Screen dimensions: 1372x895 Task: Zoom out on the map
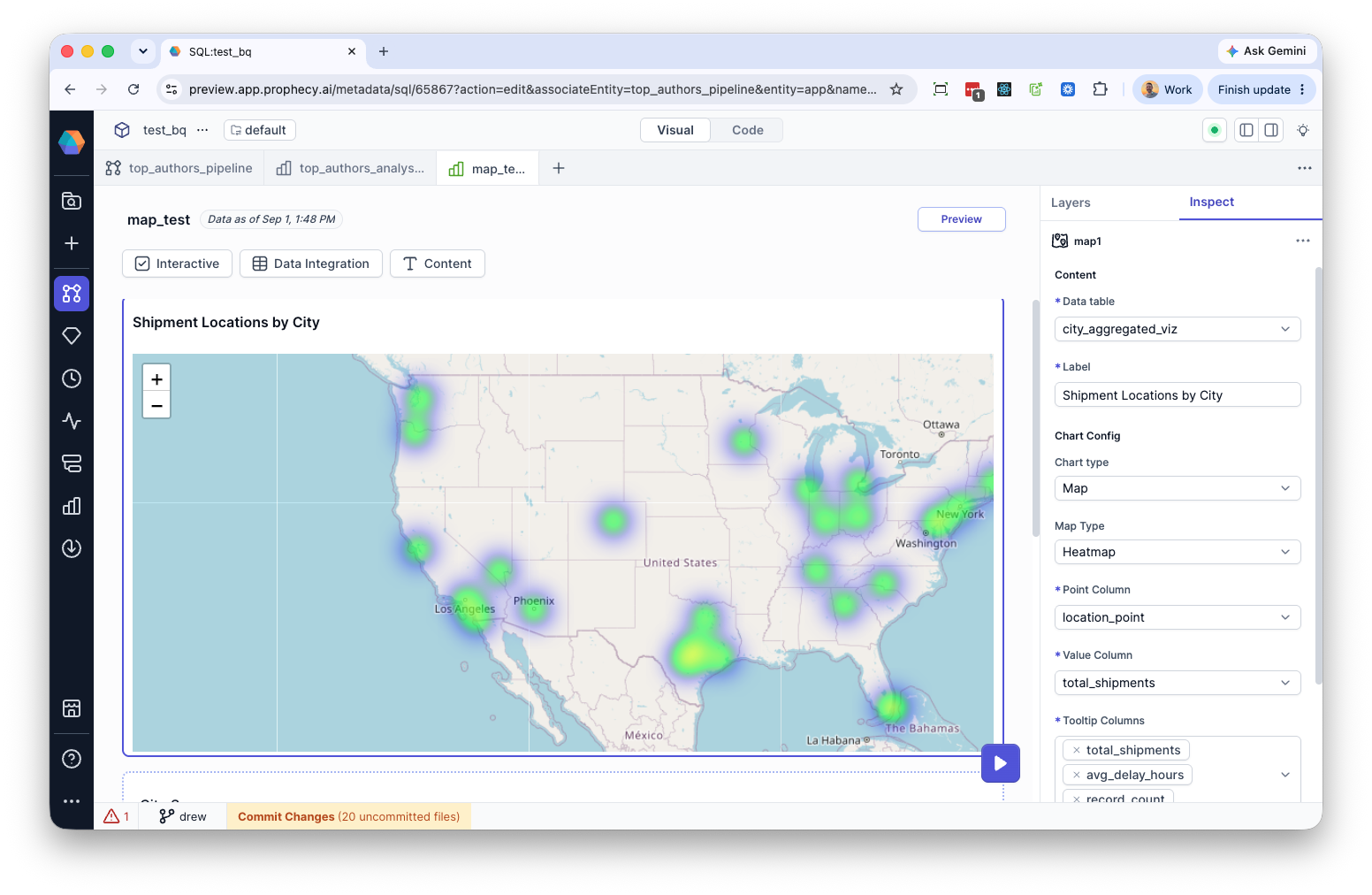[156, 405]
